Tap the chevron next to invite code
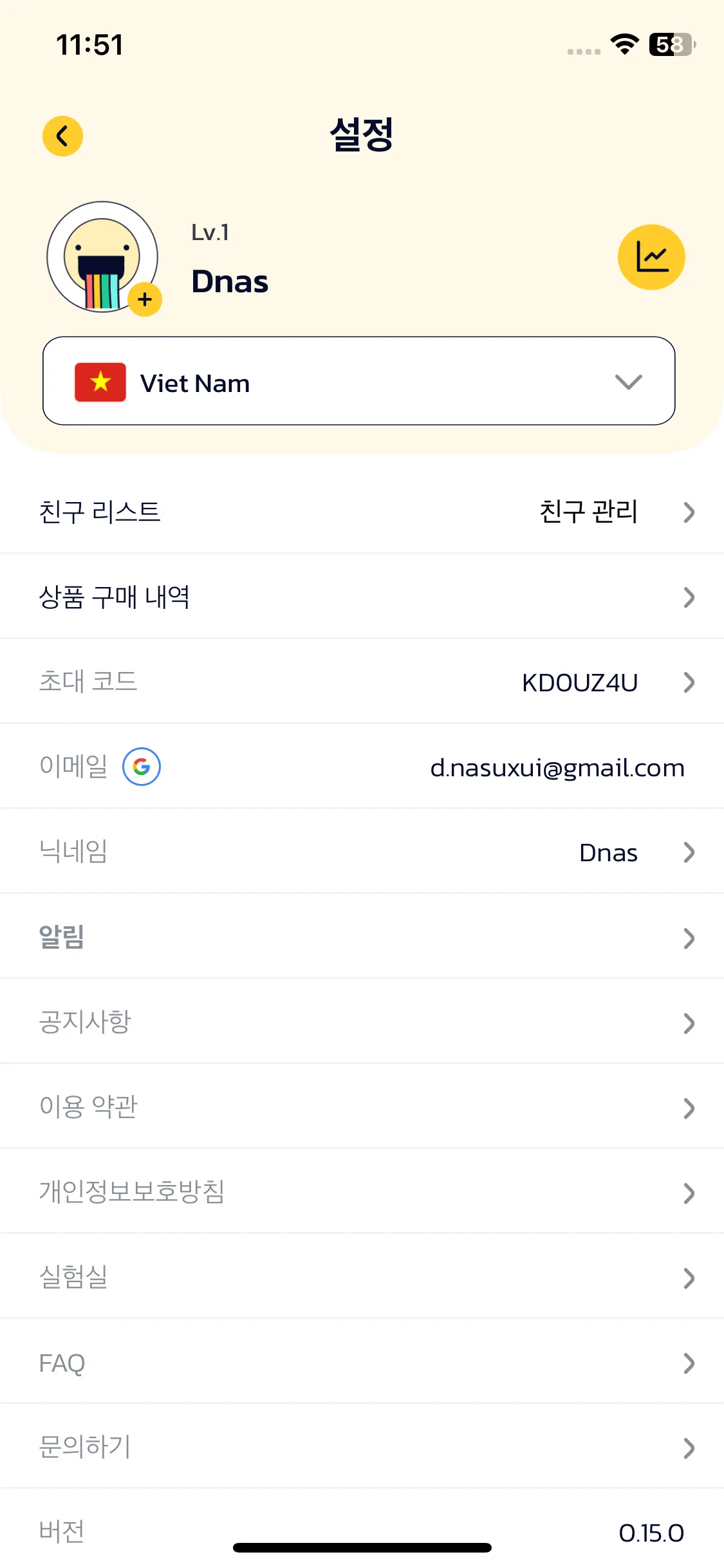Screen dimensions: 724x1568 click(x=689, y=682)
